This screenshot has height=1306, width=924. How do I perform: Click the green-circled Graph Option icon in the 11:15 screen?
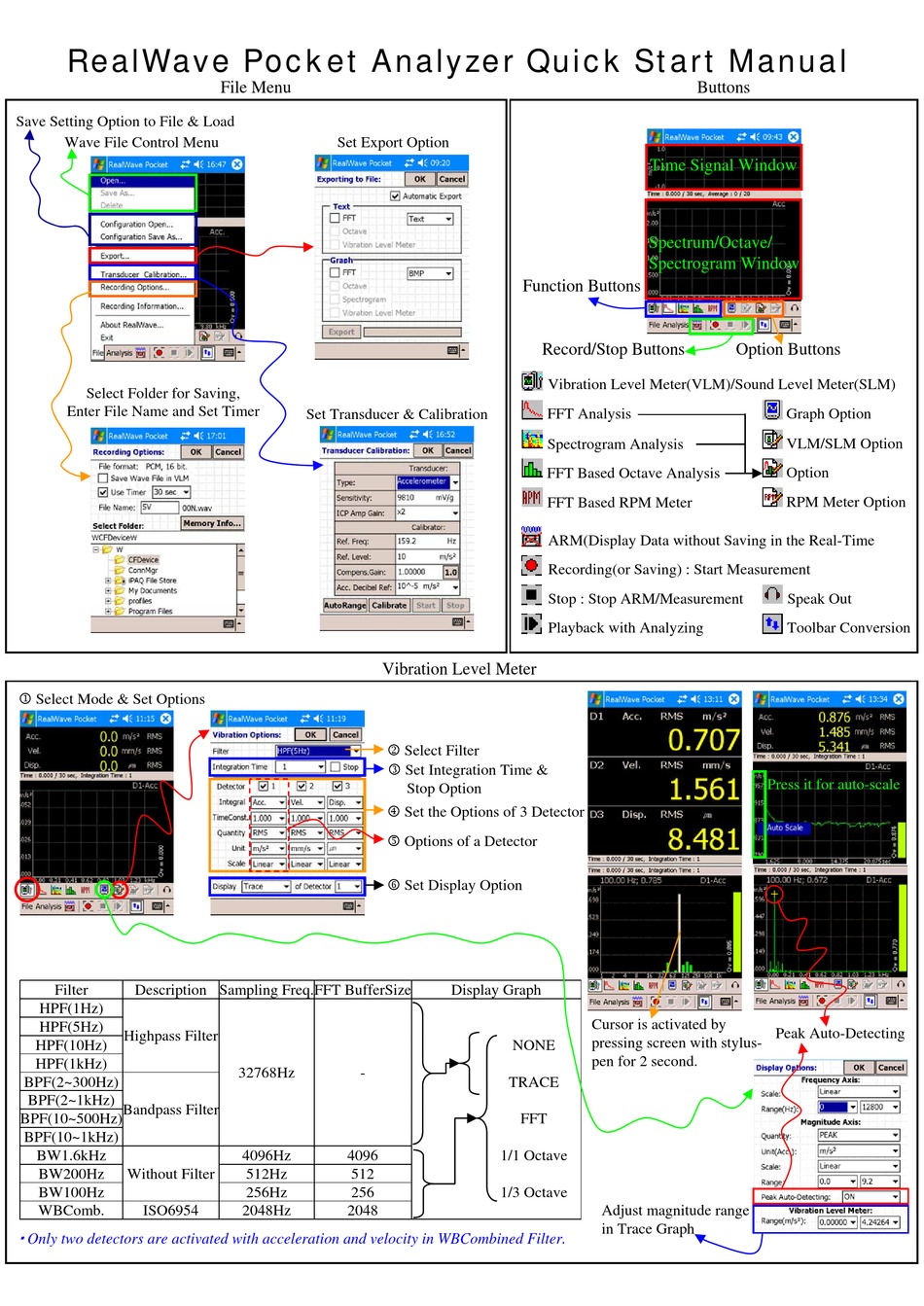[104, 889]
